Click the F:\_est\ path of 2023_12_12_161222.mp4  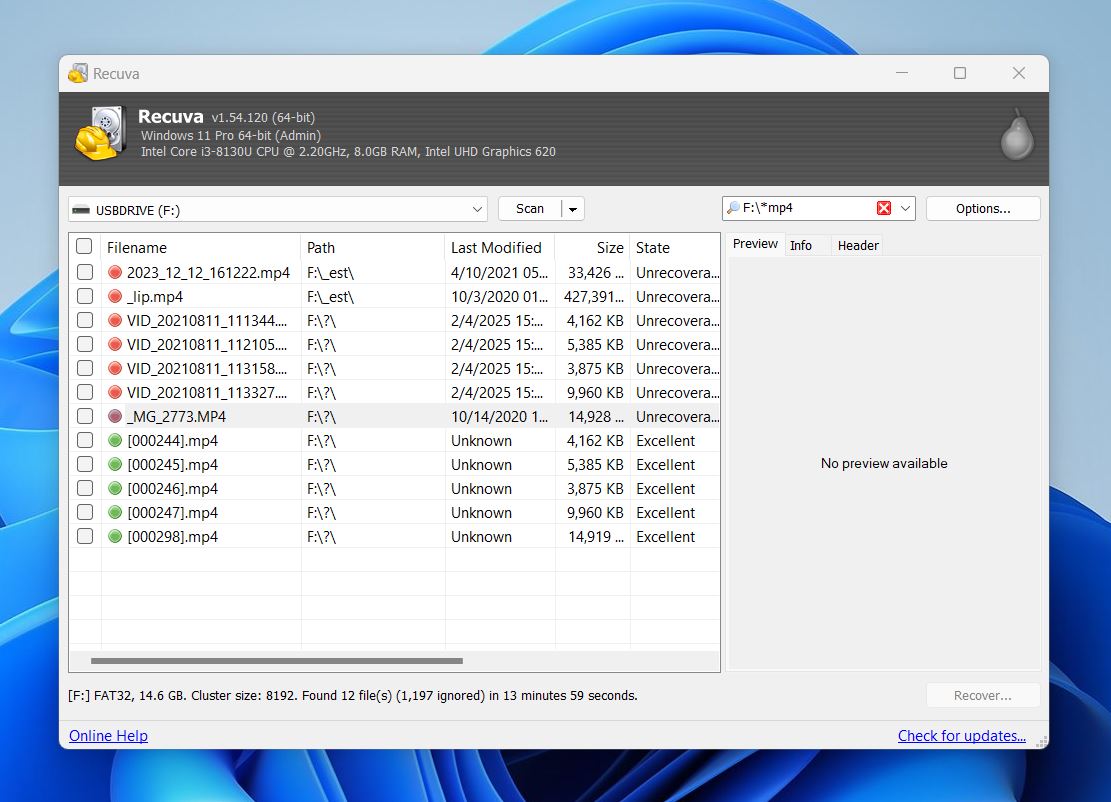(x=330, y=273)
